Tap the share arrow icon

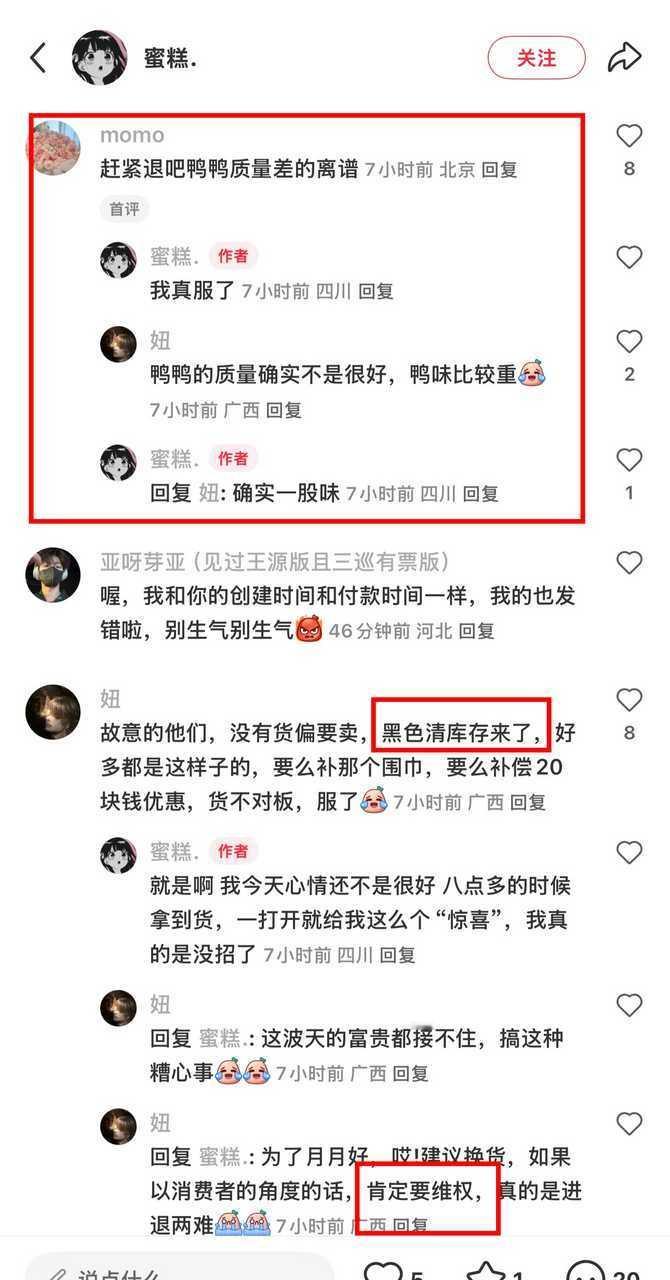click(x=625, y=58)
